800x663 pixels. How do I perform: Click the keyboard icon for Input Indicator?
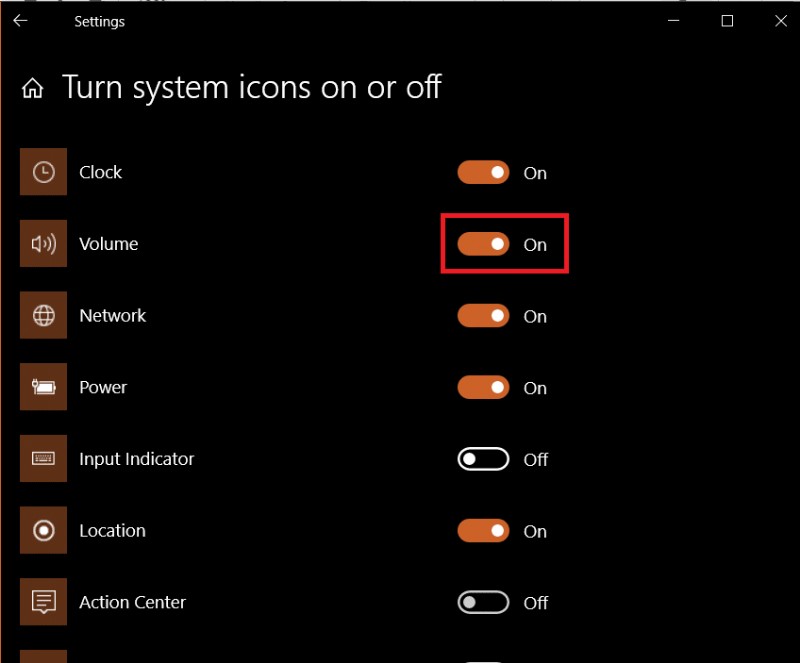click(43, 459)
